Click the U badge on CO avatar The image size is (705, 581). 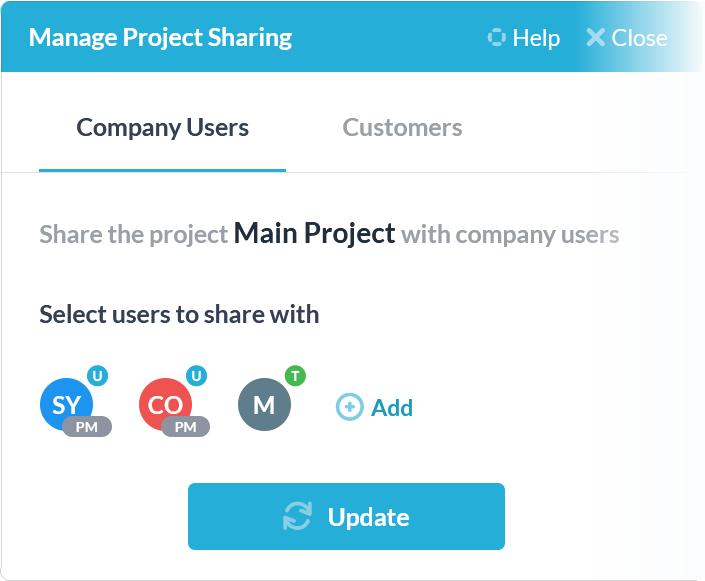(x=196, y=375)
